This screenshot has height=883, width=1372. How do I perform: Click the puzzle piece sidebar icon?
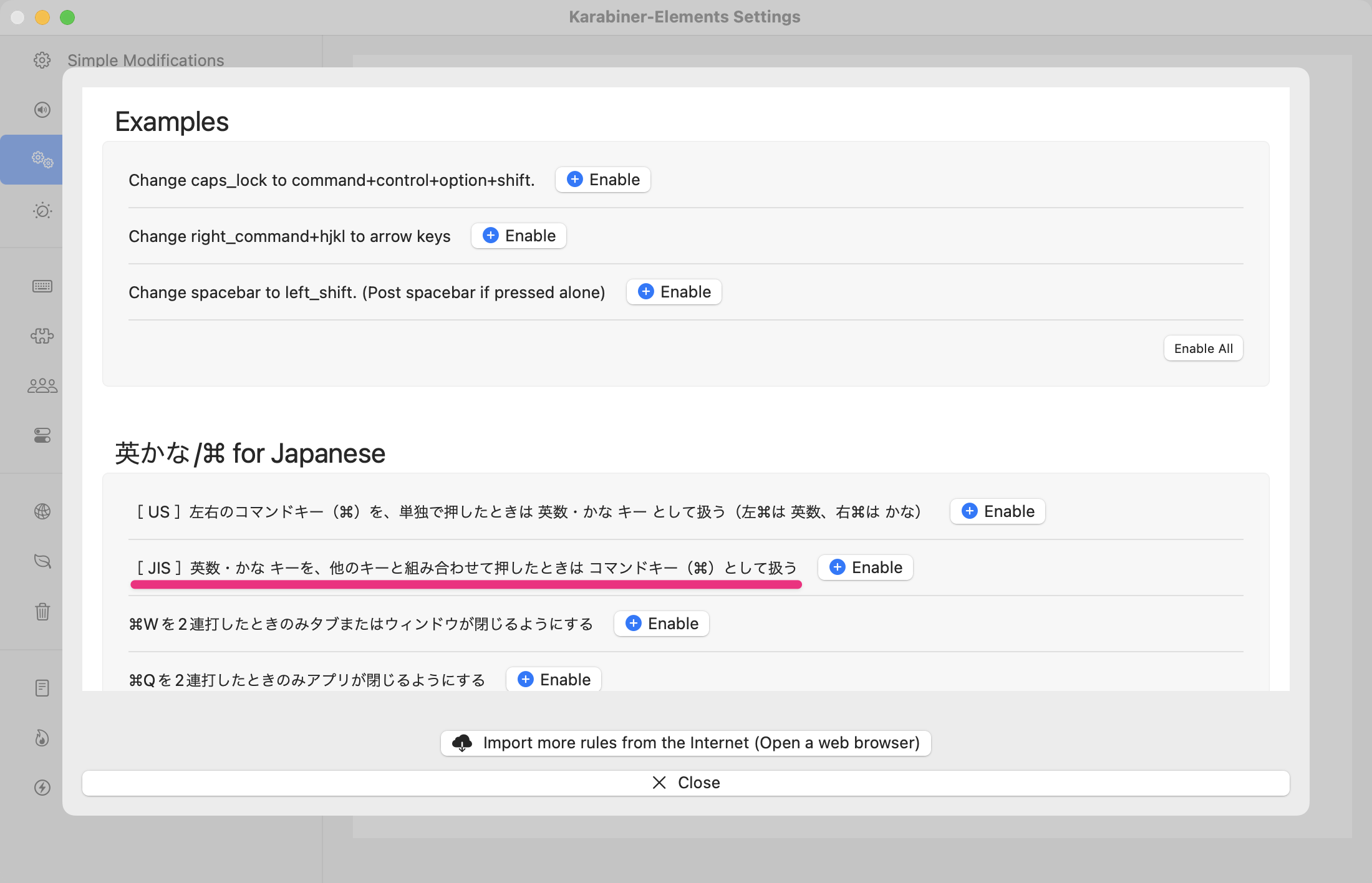point(42,336)
